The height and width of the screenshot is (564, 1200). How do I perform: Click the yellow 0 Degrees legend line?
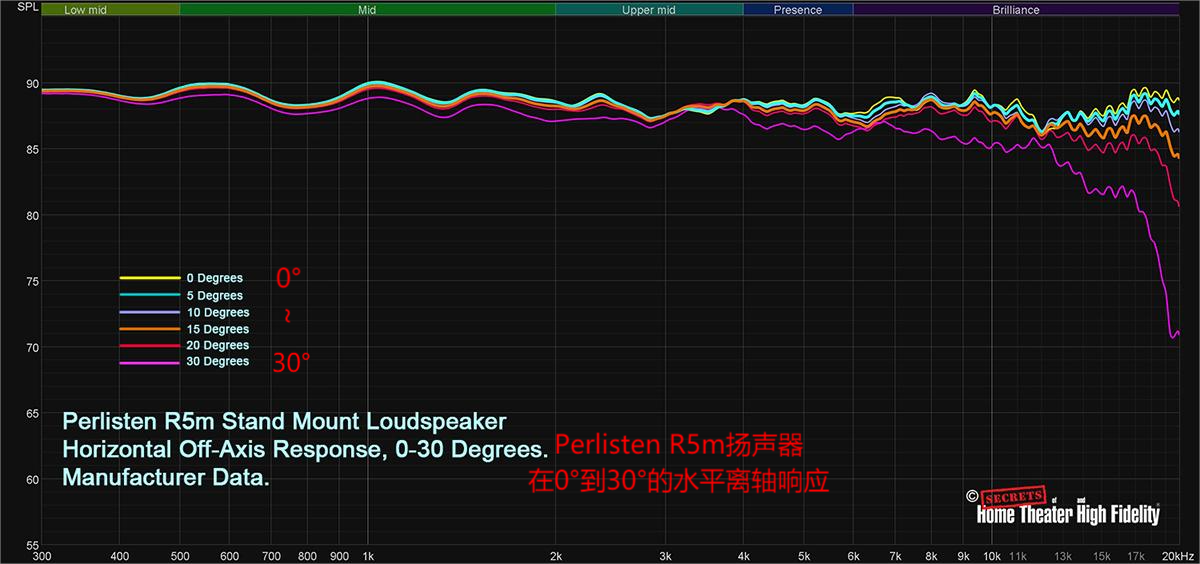point(149,279)
